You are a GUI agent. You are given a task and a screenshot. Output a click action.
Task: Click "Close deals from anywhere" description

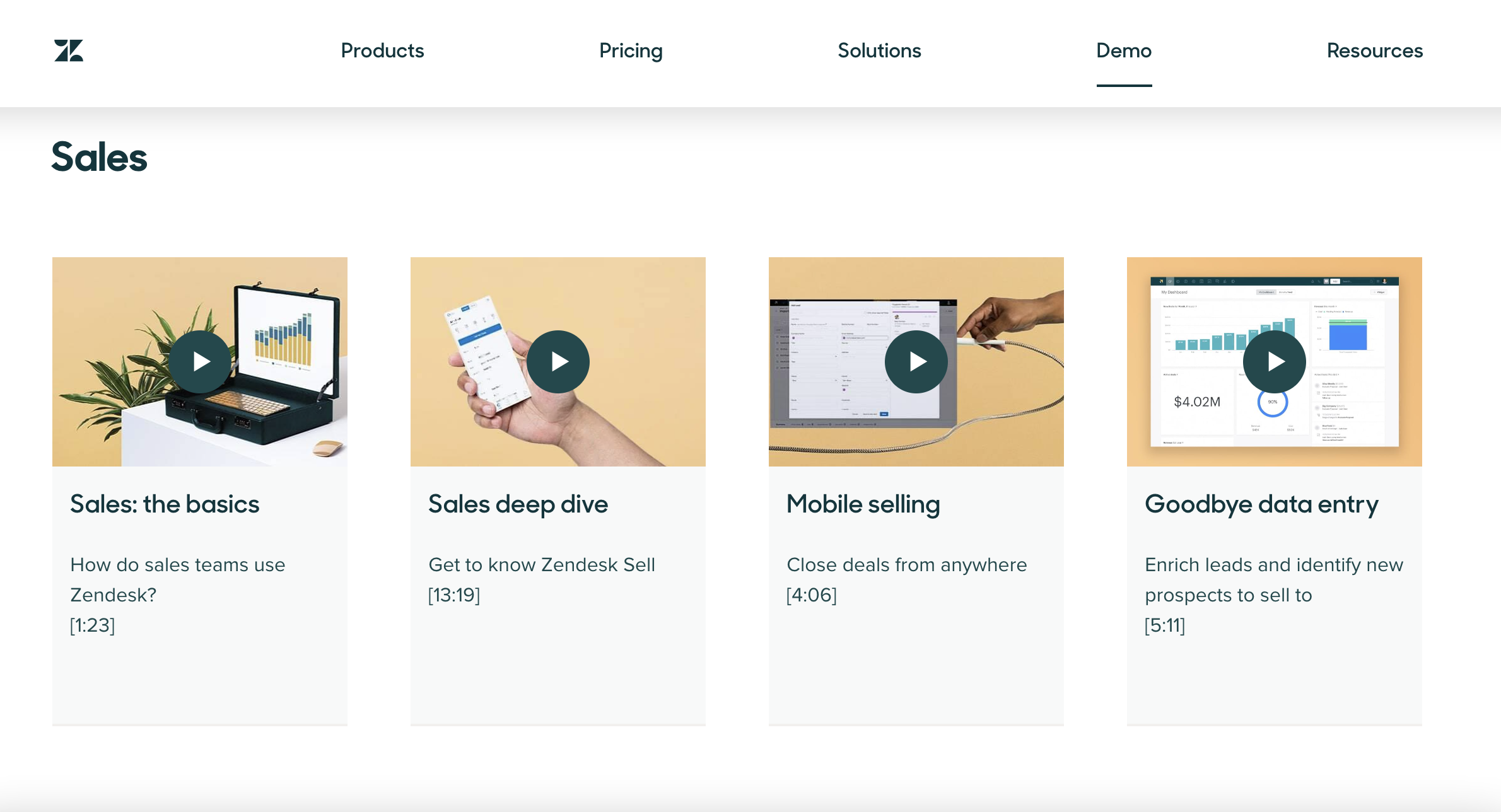tap(907, 565)
